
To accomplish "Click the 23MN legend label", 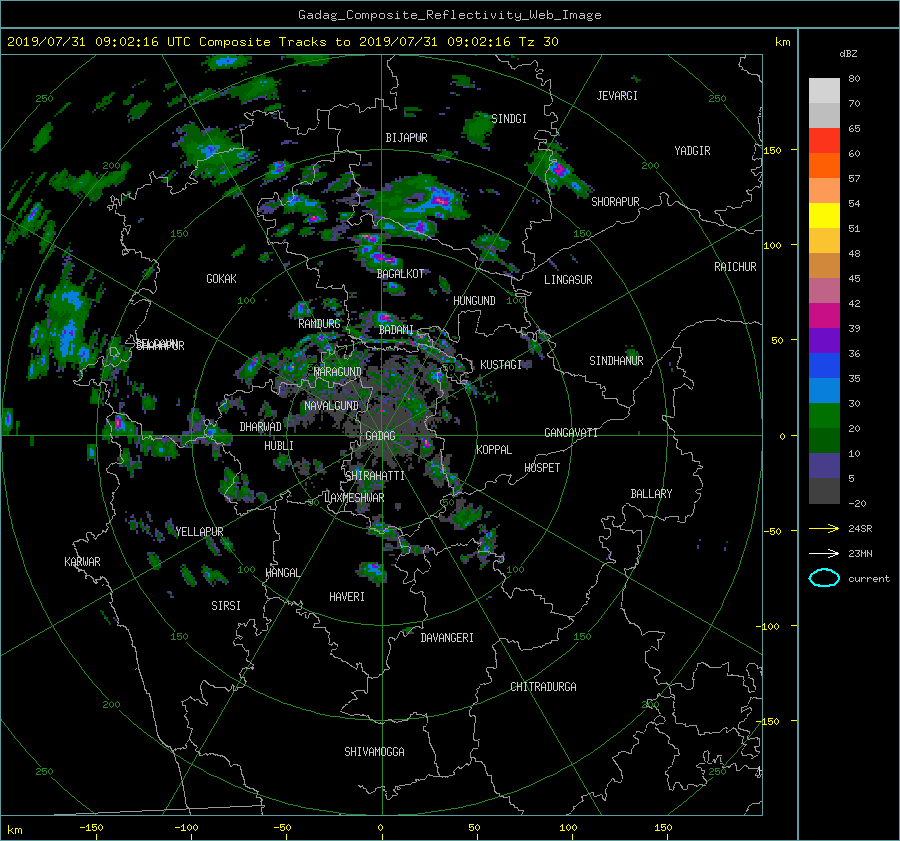I will [x=860, y=553].
